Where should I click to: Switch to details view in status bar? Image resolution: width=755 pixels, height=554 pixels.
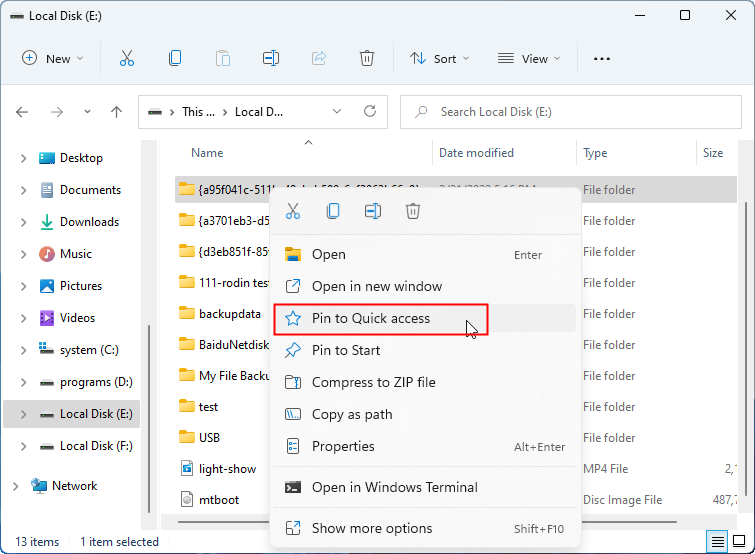(718, 542)
